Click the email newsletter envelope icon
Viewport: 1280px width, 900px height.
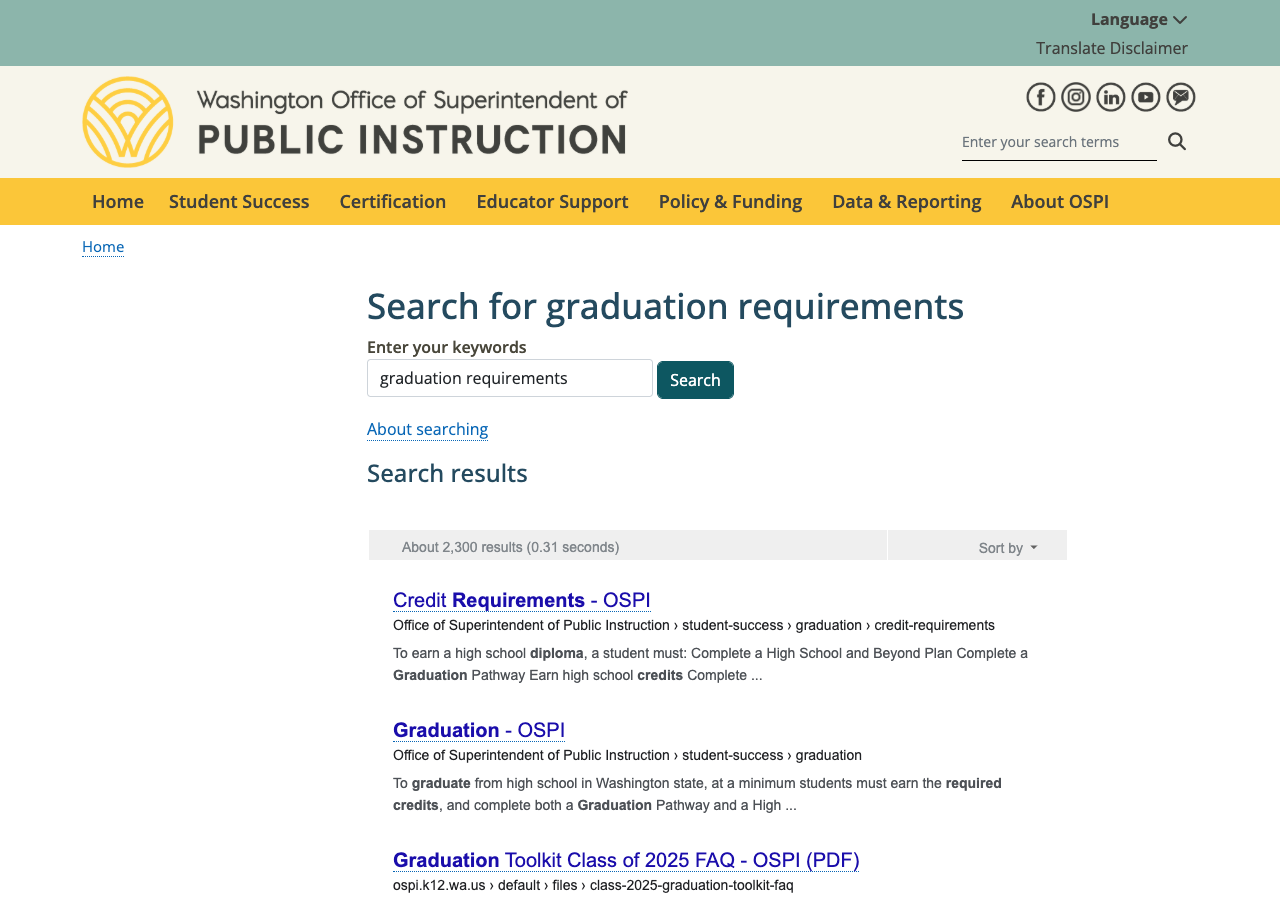pos(1181,97)
